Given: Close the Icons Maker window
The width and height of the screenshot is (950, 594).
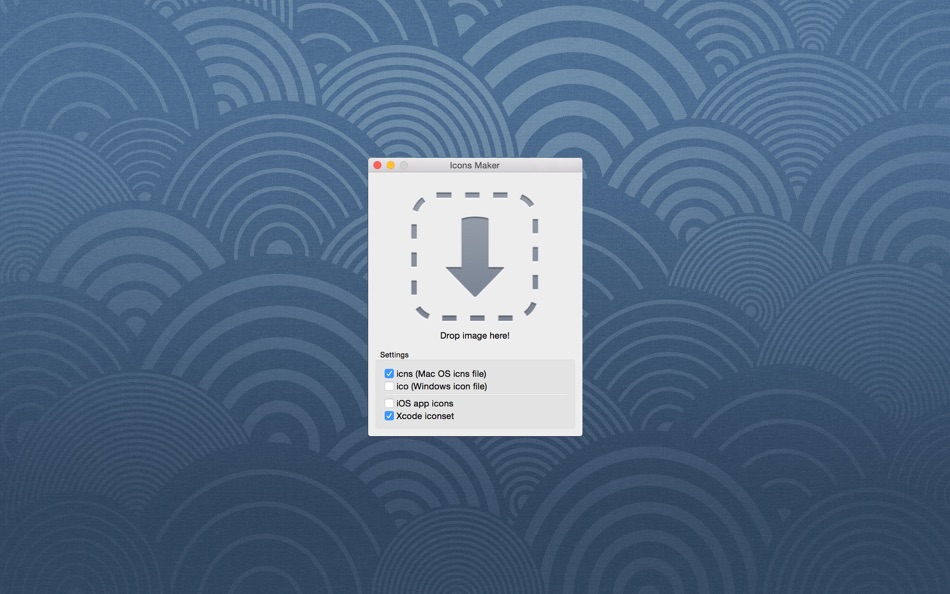Looking at the screenshot, I should pyautogui.click(x=377, y=165).
